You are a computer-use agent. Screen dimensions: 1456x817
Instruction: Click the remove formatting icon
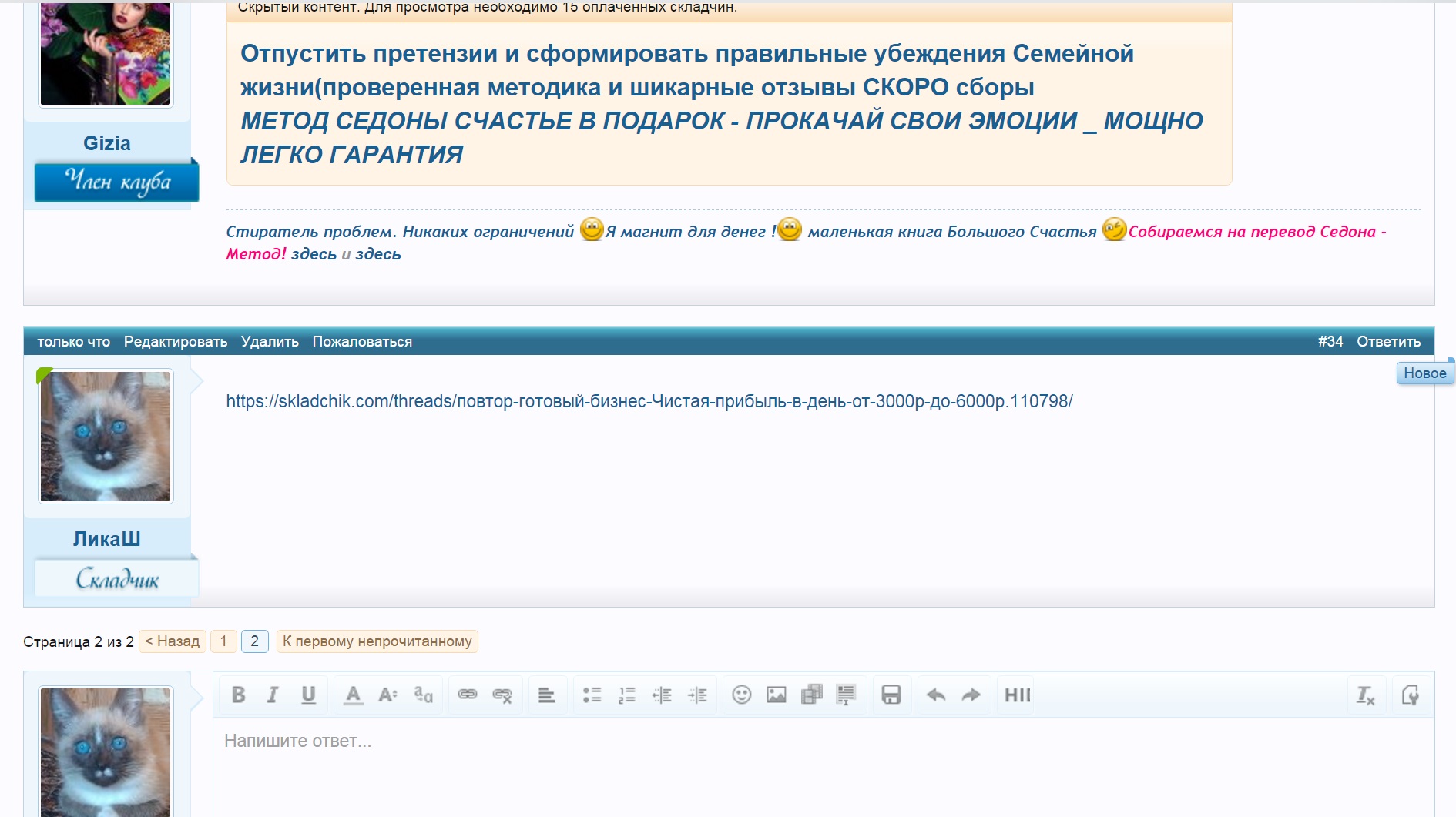click(1365, 696)
